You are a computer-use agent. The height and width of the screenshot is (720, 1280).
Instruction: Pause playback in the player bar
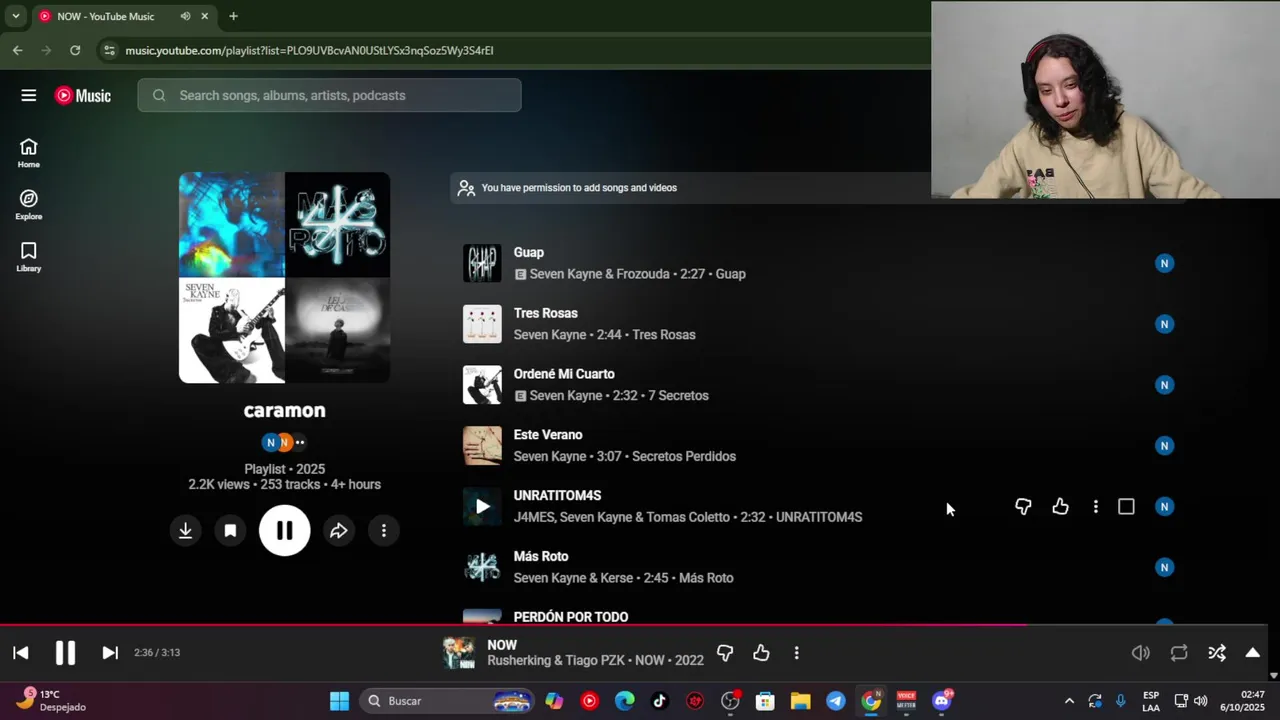click(x=65, y=653)
